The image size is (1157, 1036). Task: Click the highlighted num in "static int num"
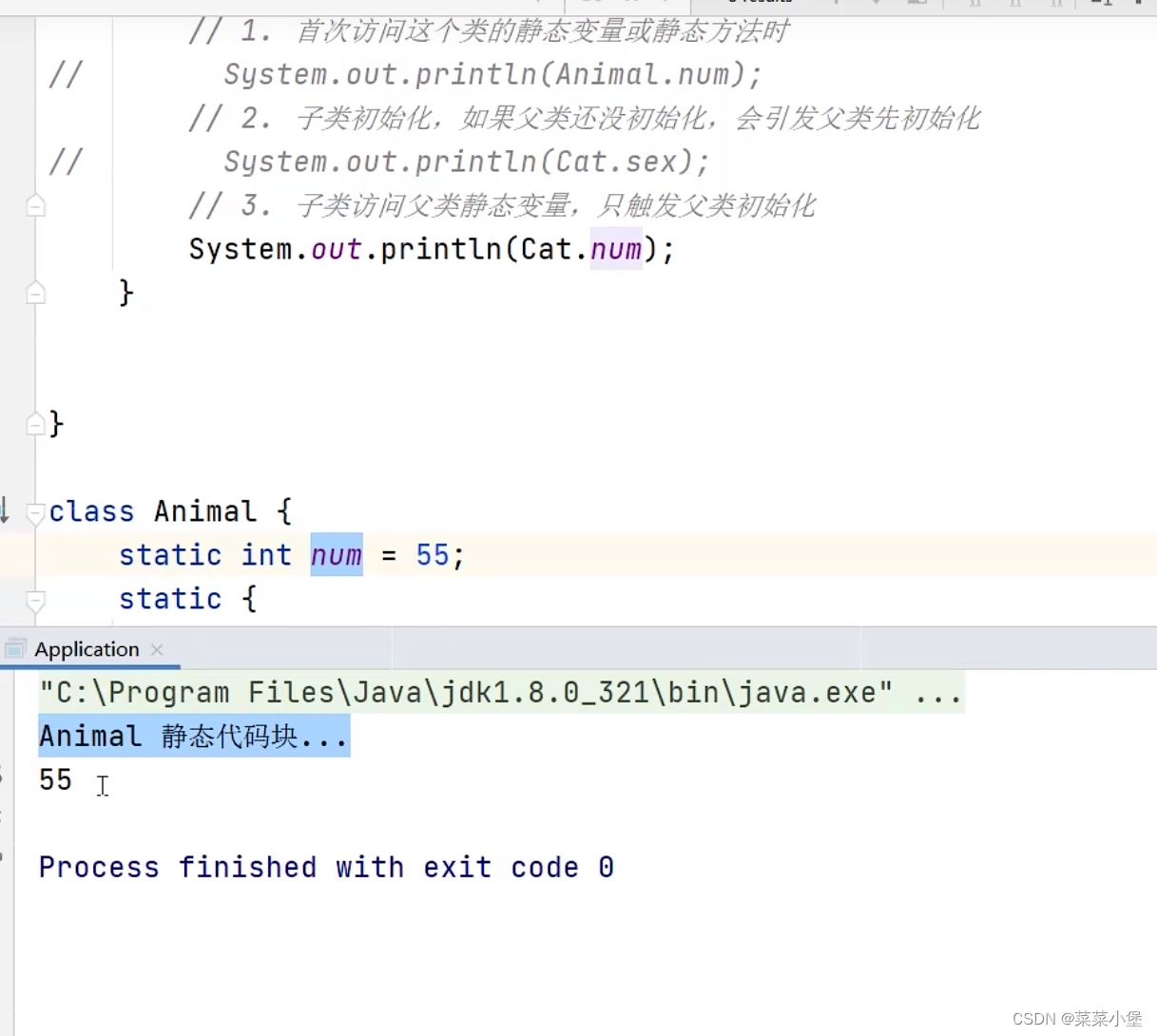pyautogui.click(x=337, y=555)
